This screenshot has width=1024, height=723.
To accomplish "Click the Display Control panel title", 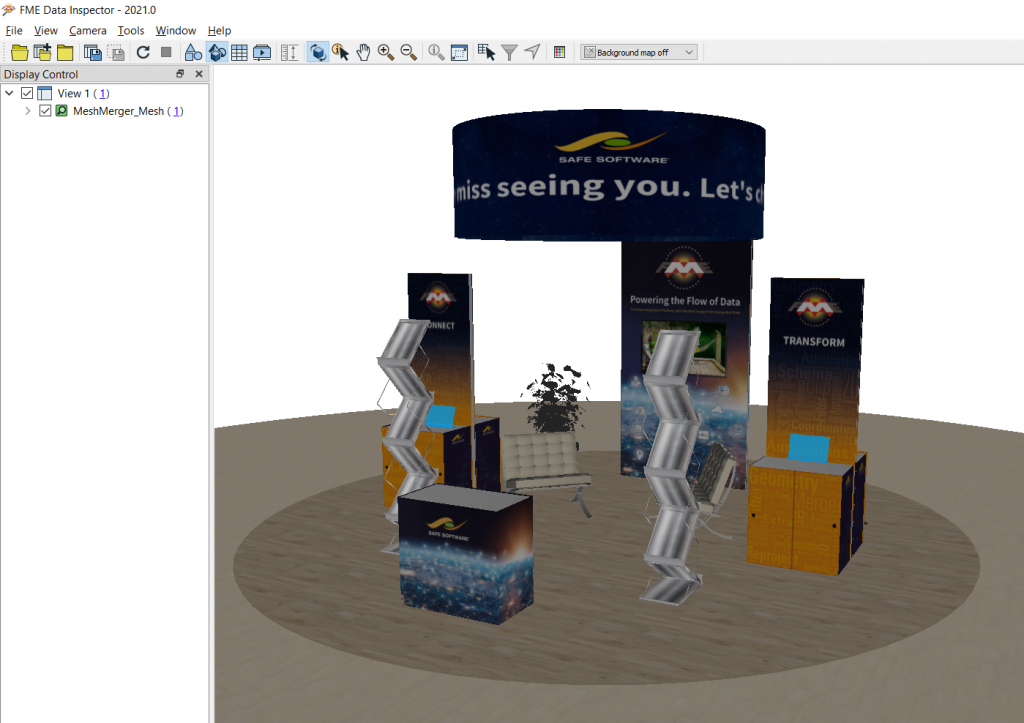I will pos(41,74).
